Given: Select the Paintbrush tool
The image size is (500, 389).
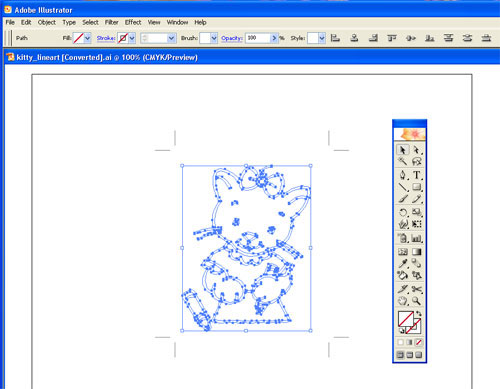Looking at the screenshot, I should tap(403, 199).
